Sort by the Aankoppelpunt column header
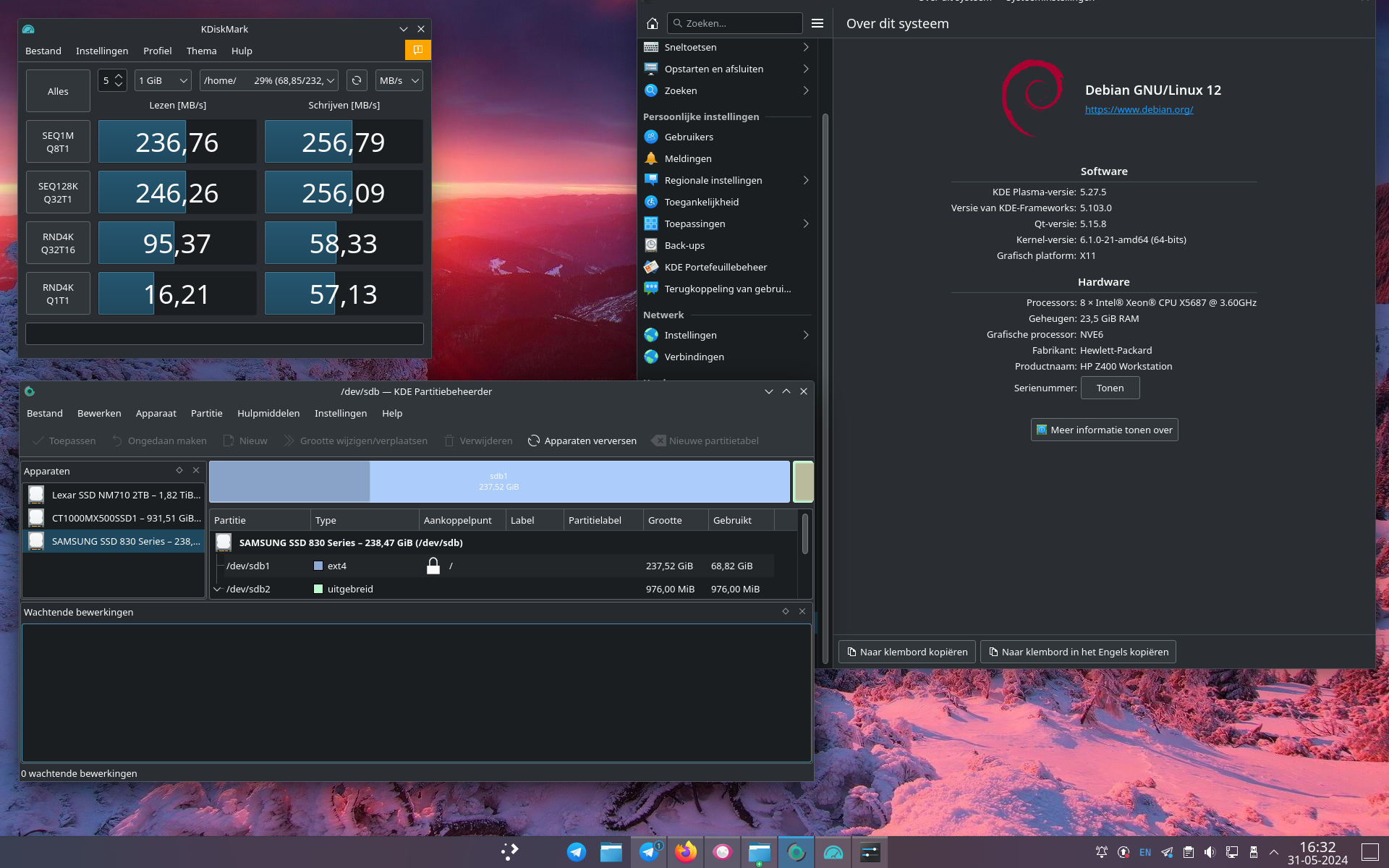This screenshot has height=868, width=1389. (462, 520)
